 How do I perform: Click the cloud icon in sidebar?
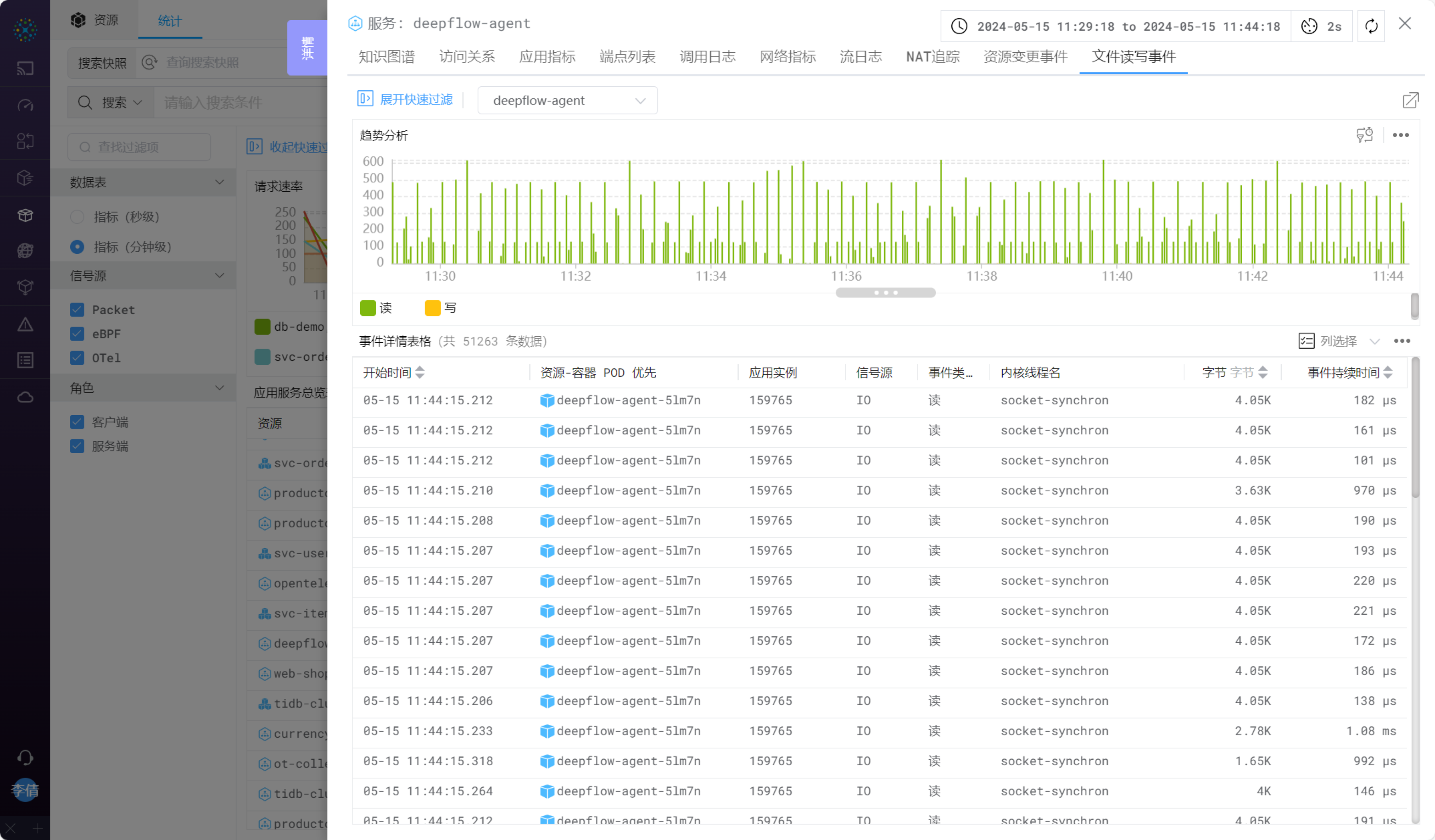25,397
